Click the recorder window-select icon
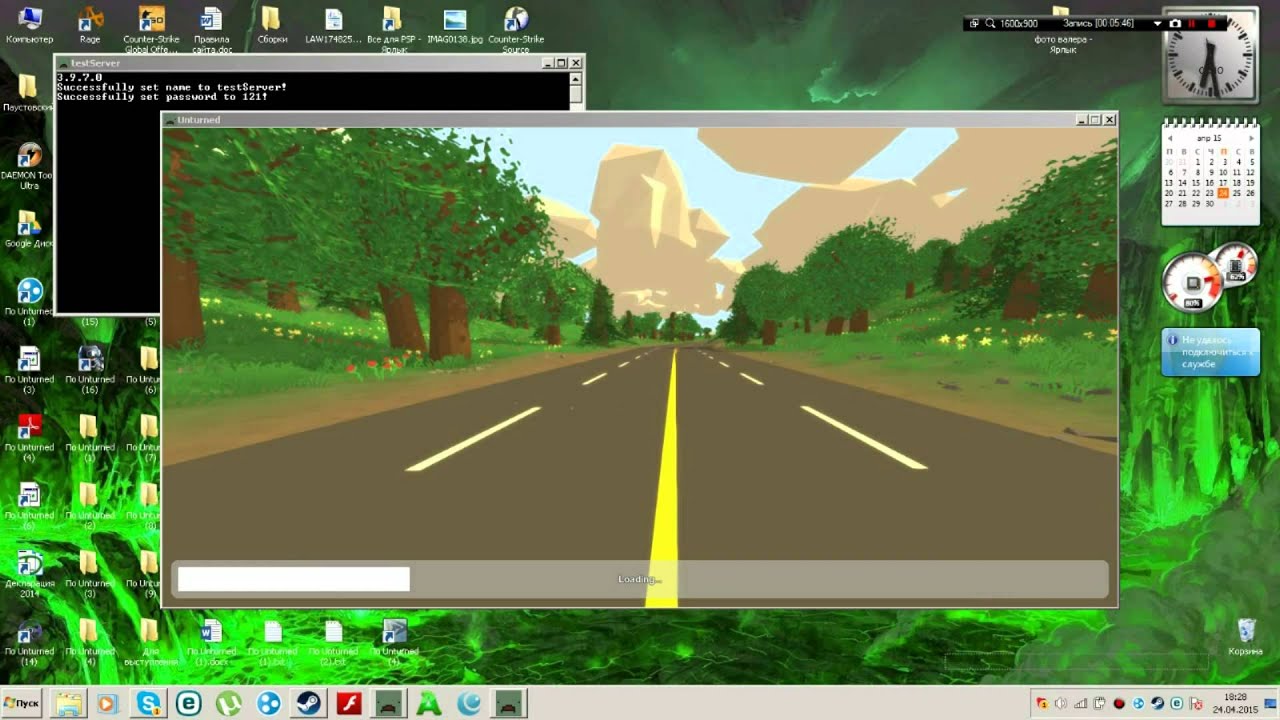Image resolution: width=1280 pixels, height=720 pixels. click(974, 23)
